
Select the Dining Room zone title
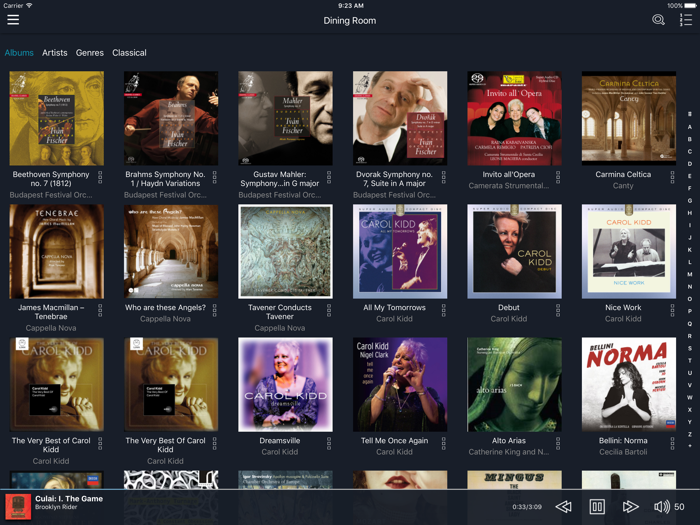click(350, 21)
